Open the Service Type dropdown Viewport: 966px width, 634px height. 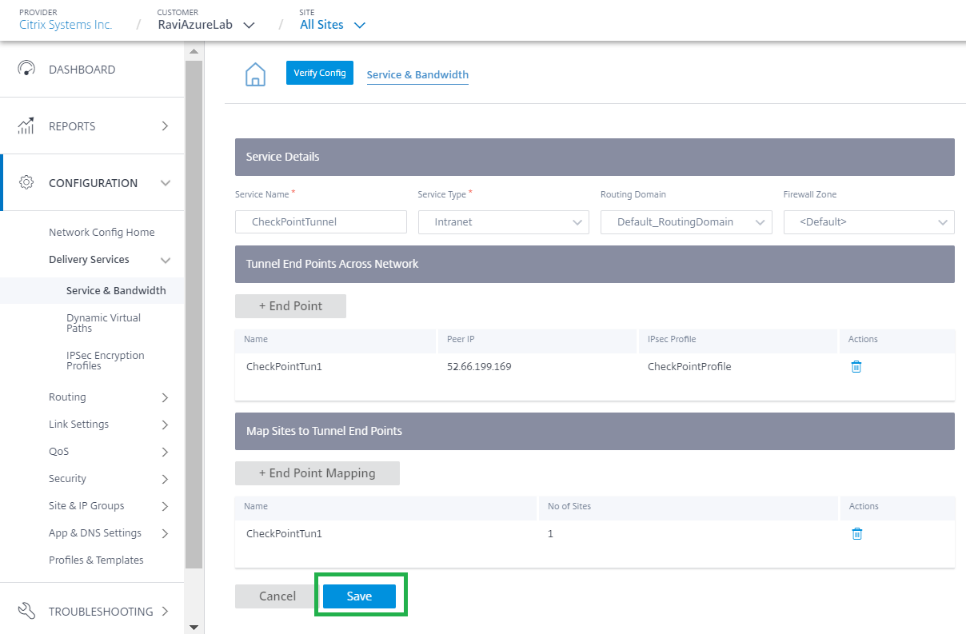[x=503, y=222]
